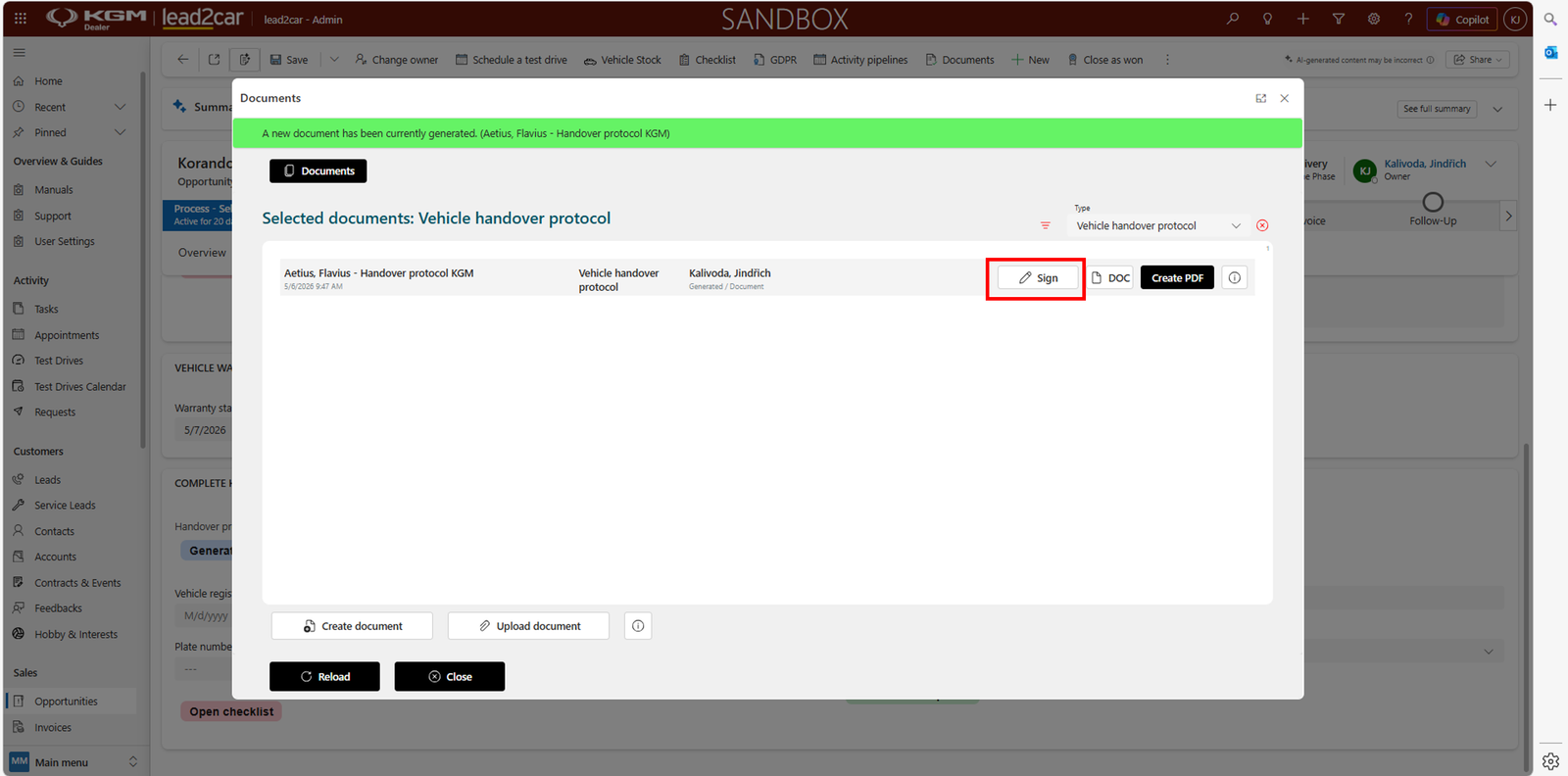Click the Create PDF button
Viewport: 1568px width, 776px height.
(1177, 278)
